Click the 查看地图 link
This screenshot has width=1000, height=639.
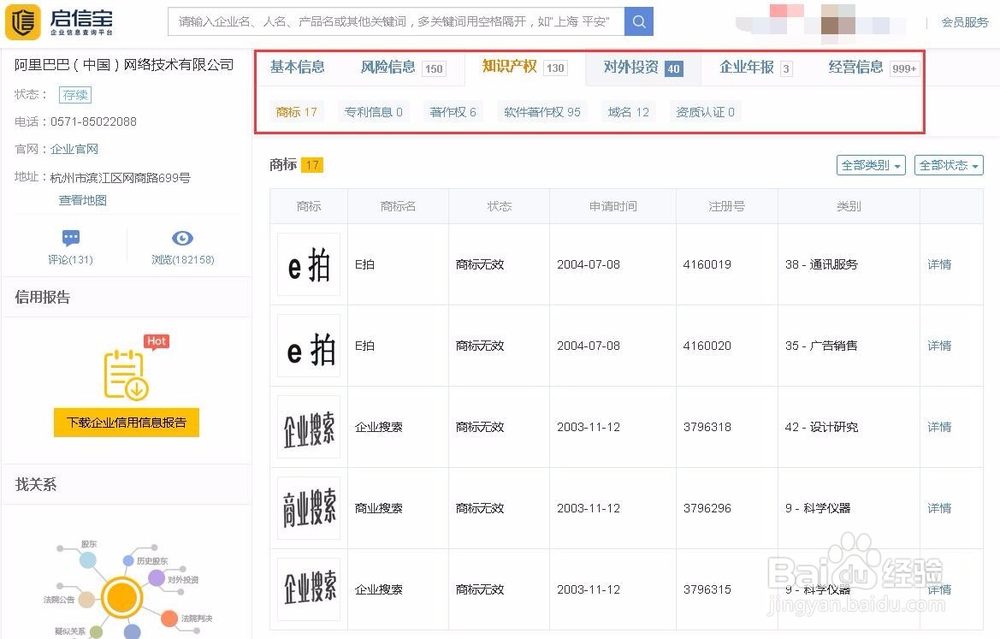click(x=83, y=200)
